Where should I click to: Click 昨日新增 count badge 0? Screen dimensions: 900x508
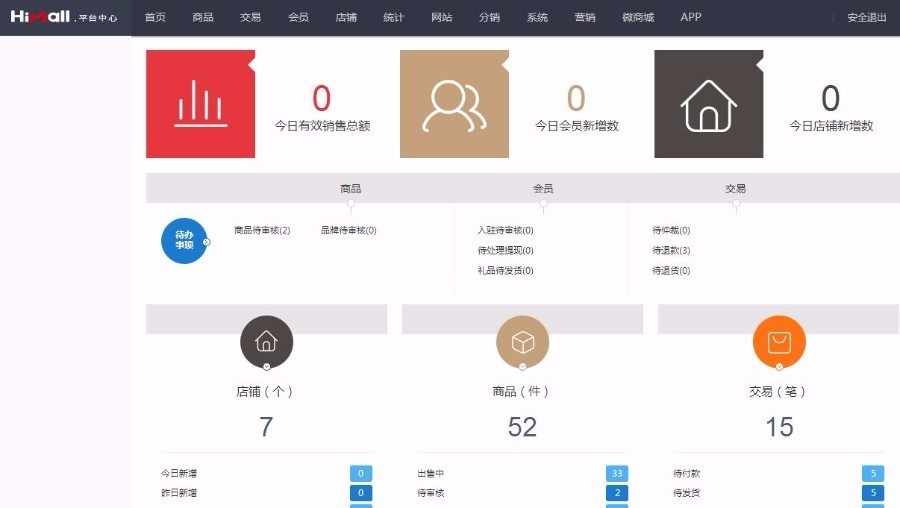coord(361,493)
